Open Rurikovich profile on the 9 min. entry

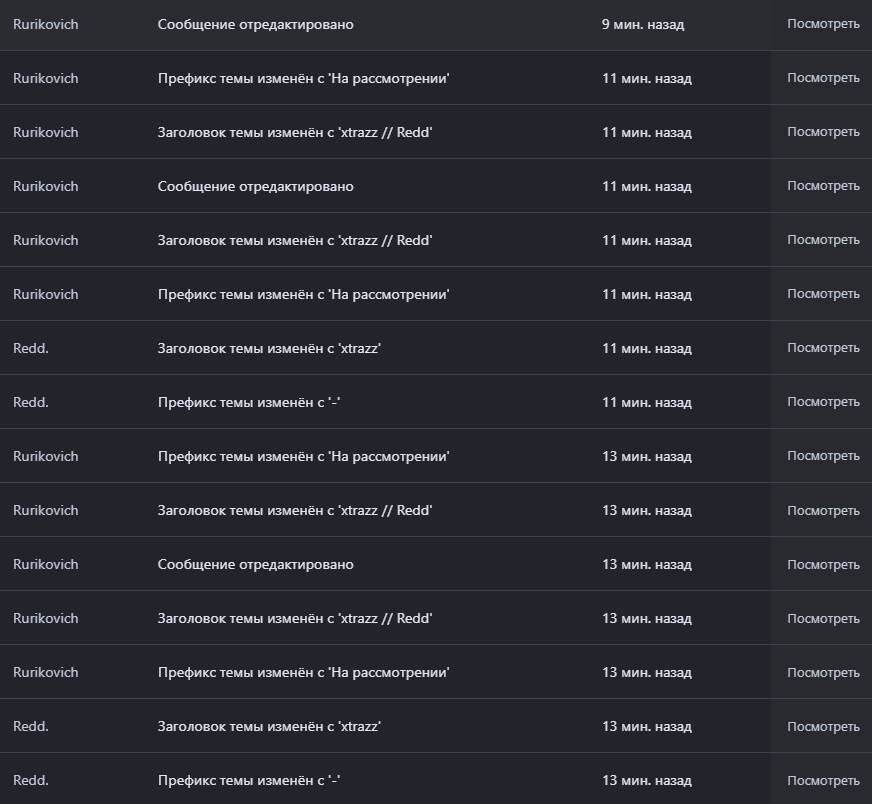45,24
